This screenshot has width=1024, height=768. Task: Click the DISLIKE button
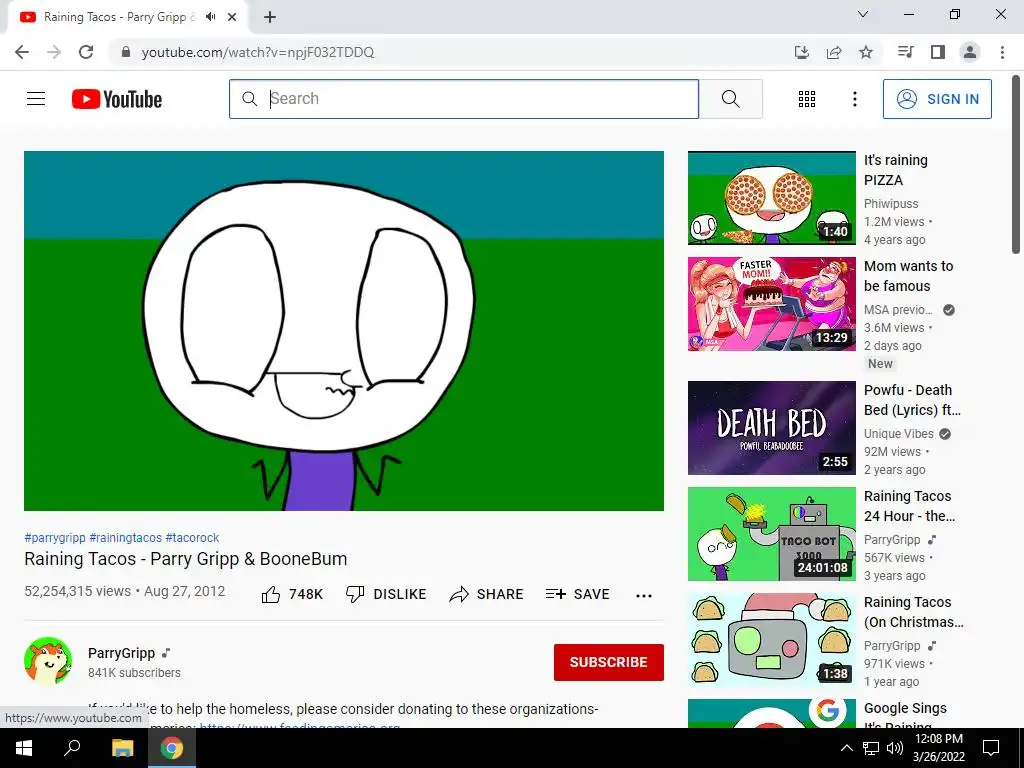pos(386,594)
